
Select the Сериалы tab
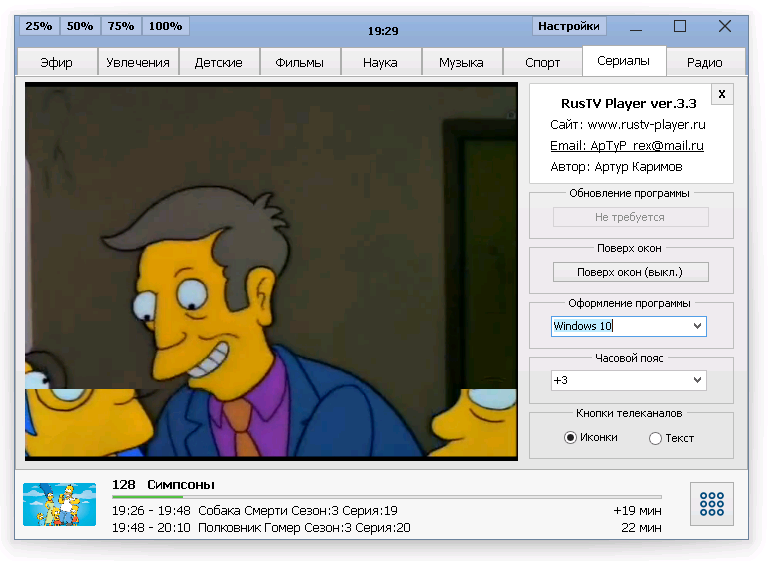pos(624,61)
